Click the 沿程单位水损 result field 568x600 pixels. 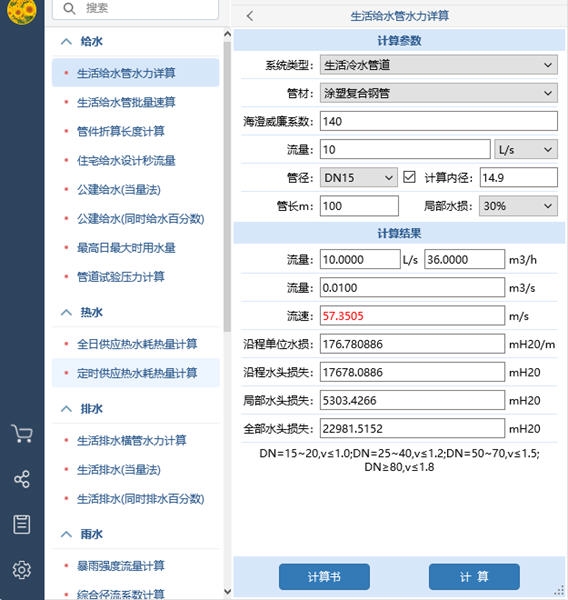coord(412,344)
